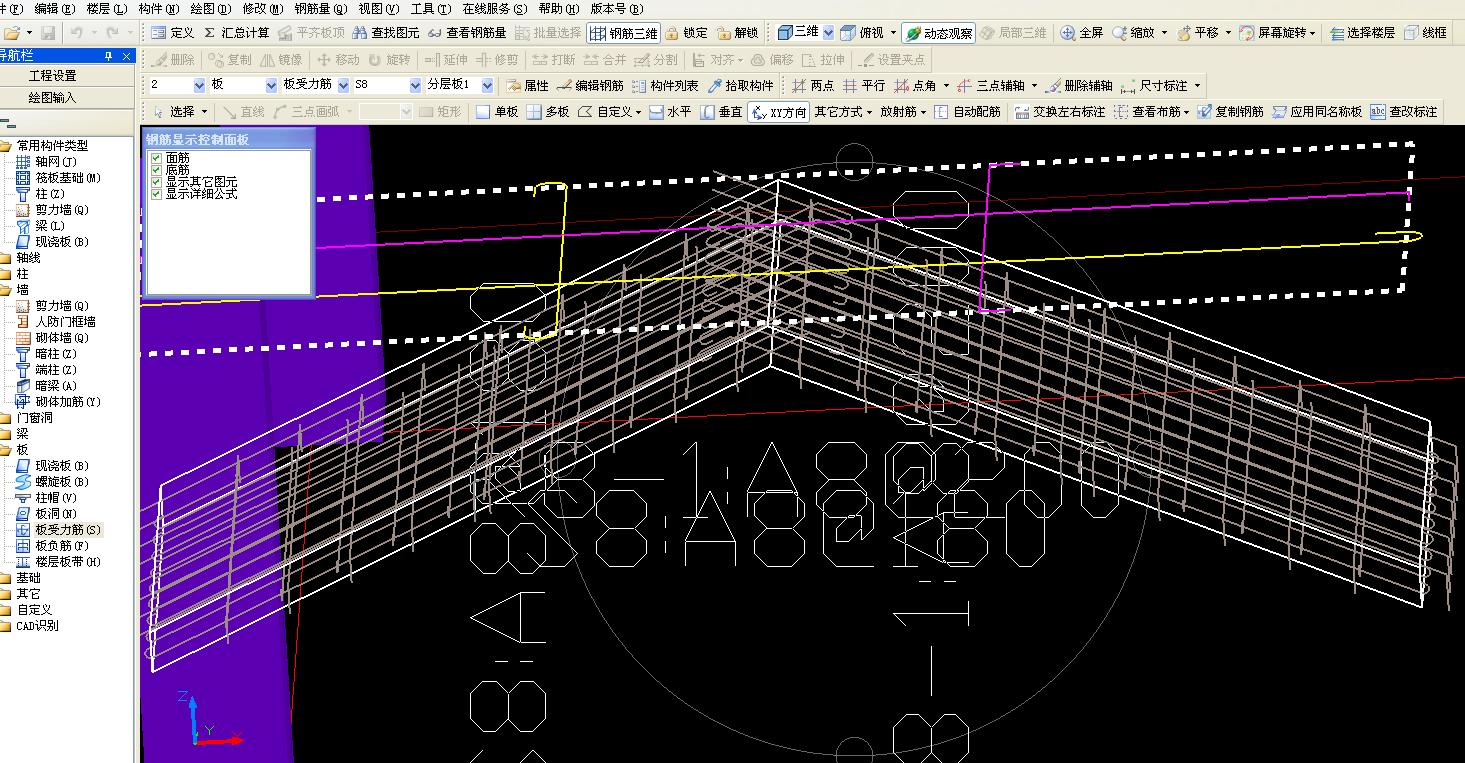Image resolution: width=1465 pixels, height=763 pixels.
Task: Toggle XY方向 layout mode
Action: pyautogui.click(x=778, y=112)
